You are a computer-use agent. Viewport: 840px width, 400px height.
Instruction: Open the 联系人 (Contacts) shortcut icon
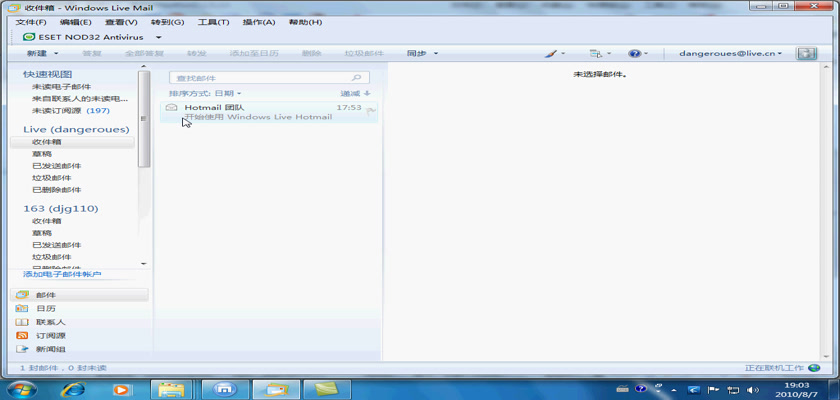click(x=22, y=322)
